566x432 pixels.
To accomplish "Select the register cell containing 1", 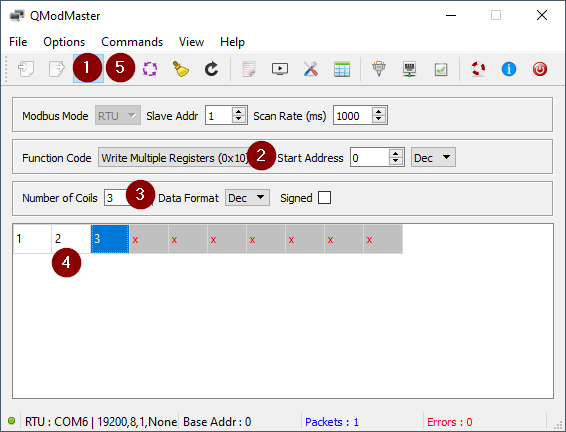I will pyautogui.click(x=32, y=239).
